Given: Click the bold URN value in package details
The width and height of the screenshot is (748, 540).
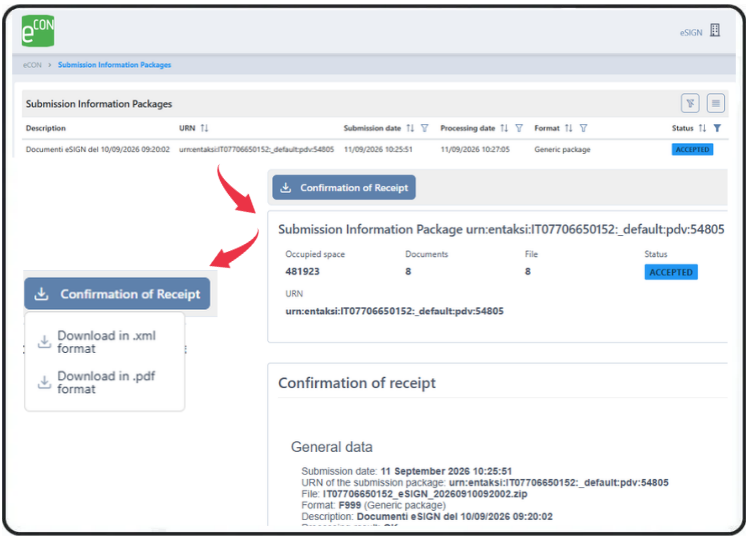Looking at the screenshot, I should [395, 311].
